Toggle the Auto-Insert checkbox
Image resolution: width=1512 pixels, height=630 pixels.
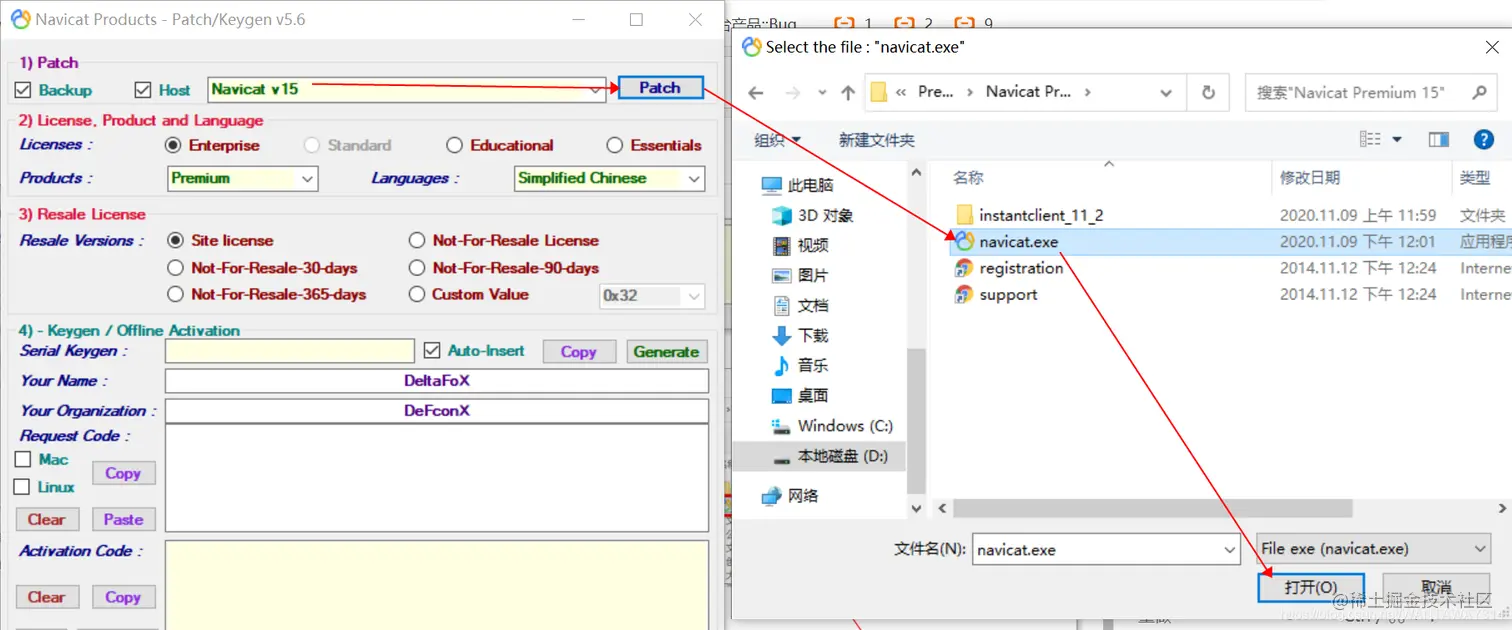432,350
